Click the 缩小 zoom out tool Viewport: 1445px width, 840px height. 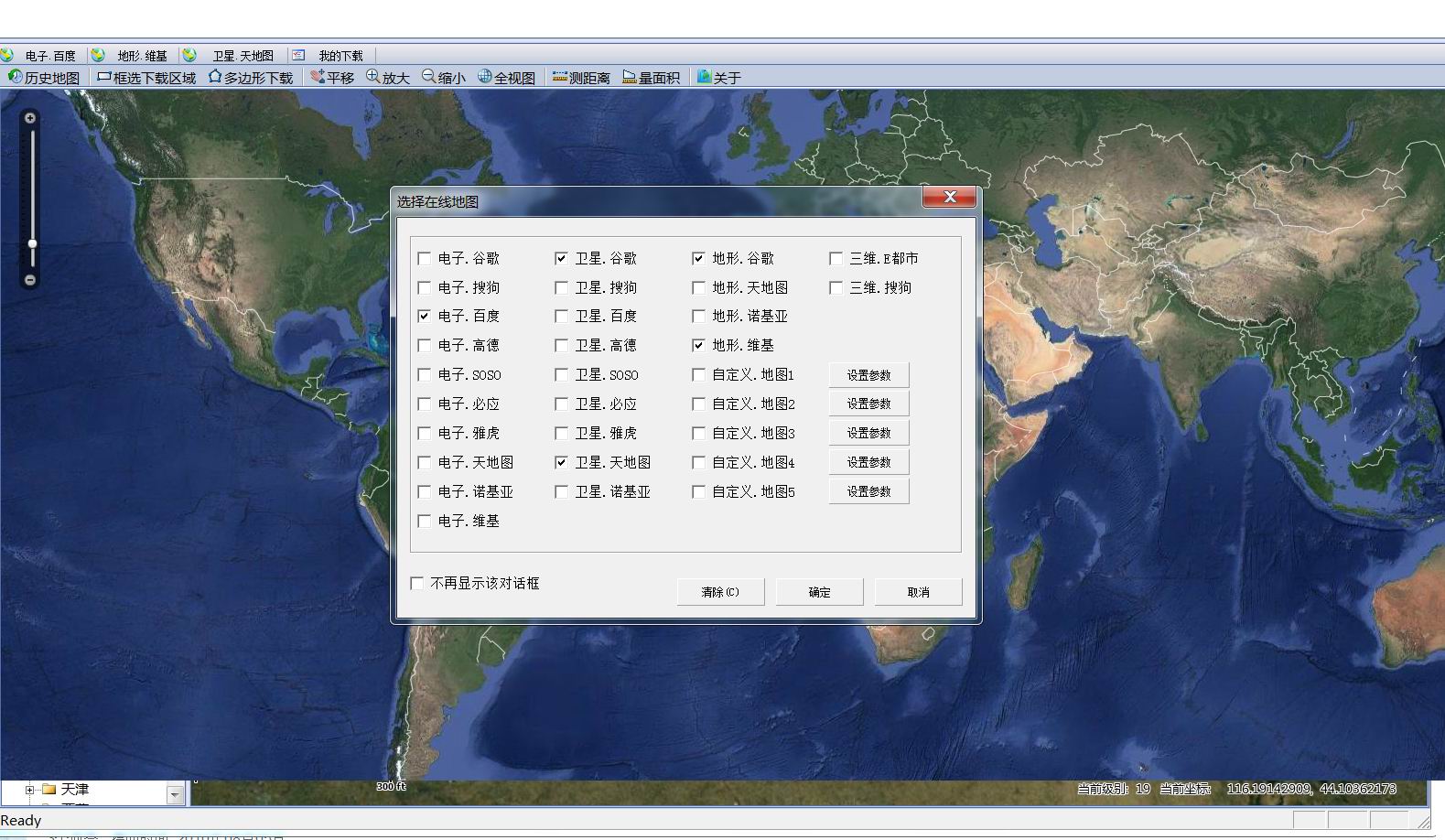point(444,78)
